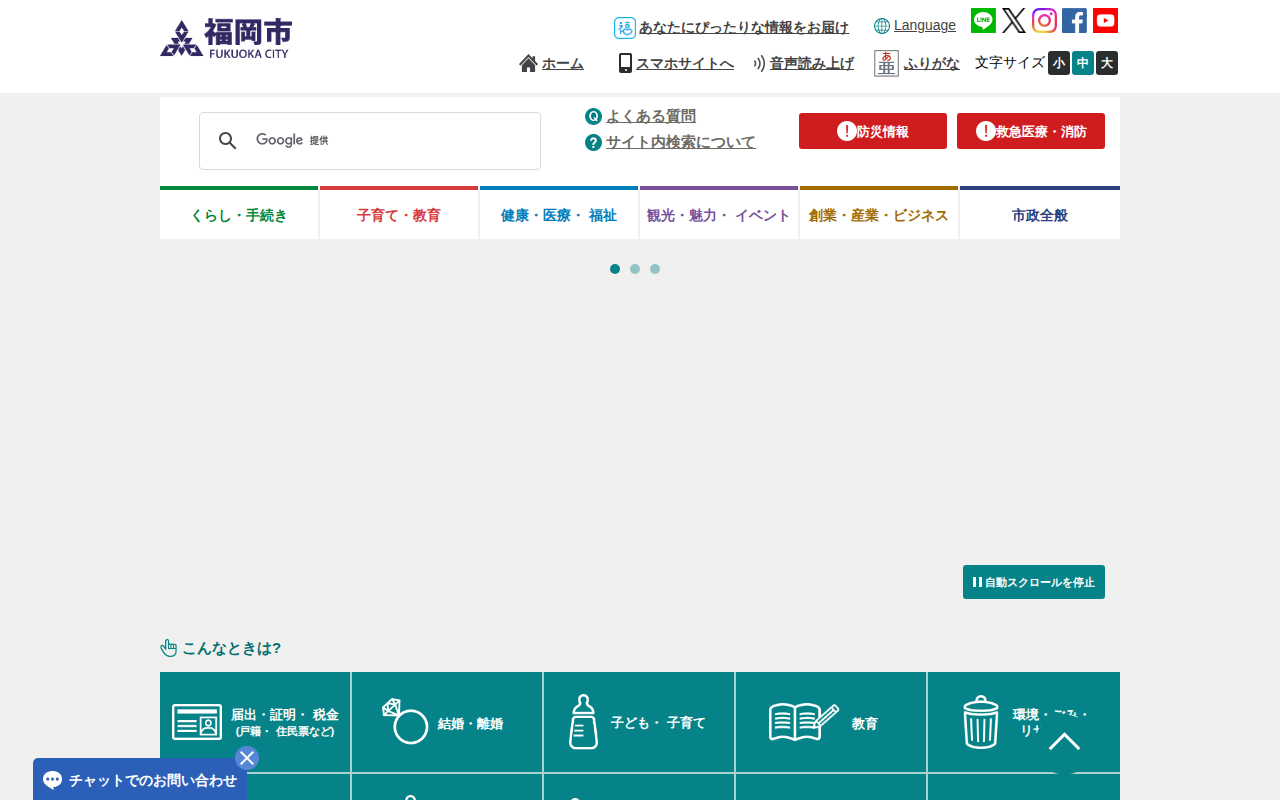Click the Google search magnifier icon
1280x800 pixels.
[x=228, y=141]
